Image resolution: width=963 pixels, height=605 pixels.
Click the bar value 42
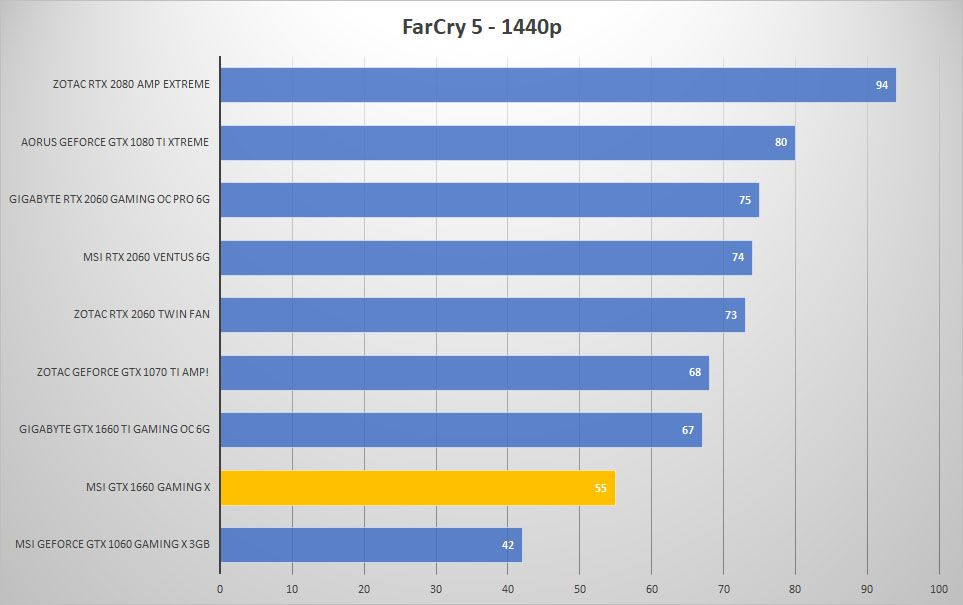tap(508, 545)
